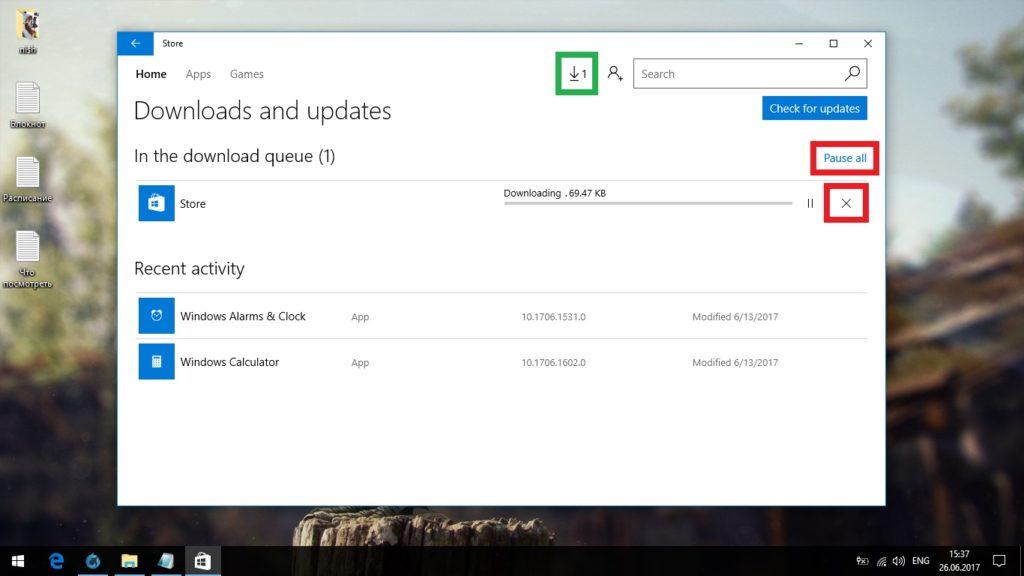The image size is (1024, 576).
Task: Select the "Store" name in the download queue
Action: click(193, 204)
